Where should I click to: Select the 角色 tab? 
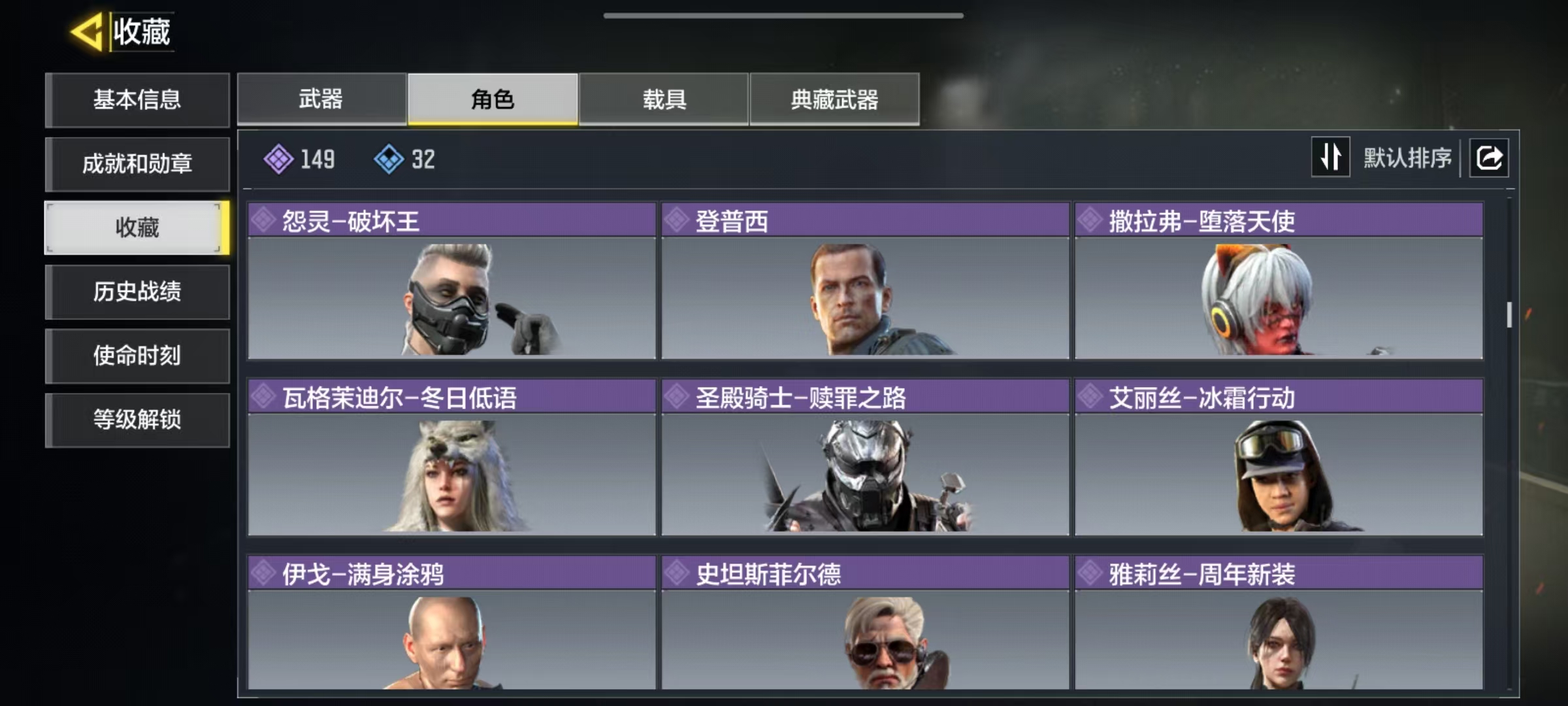tap(493, 99)
